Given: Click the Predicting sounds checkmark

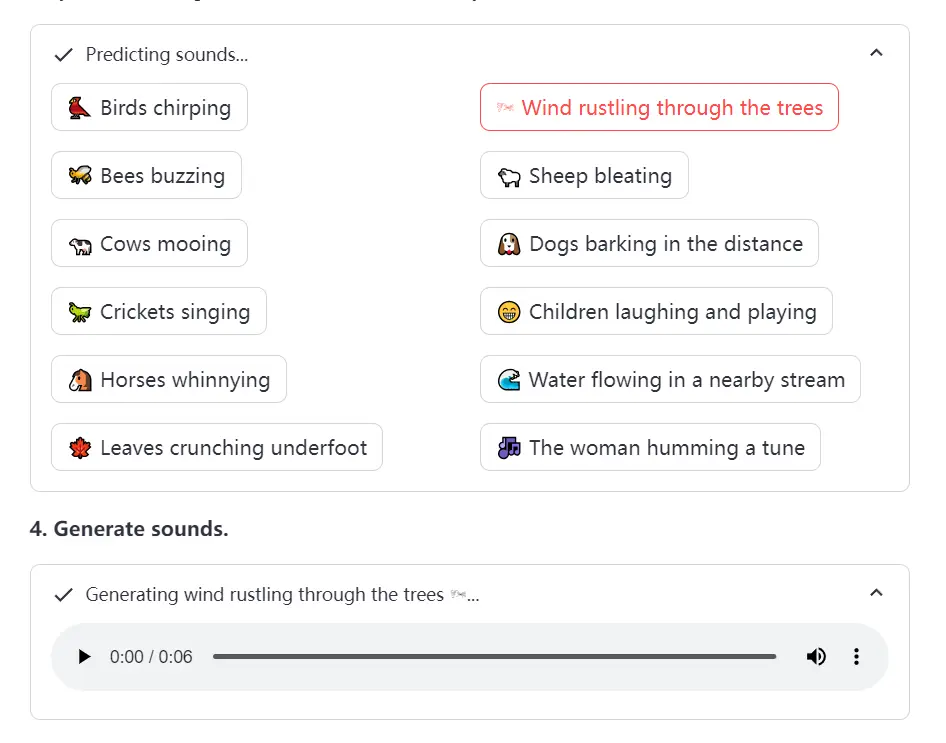Looking at the screenshot, I should click(x=63, y=55).
